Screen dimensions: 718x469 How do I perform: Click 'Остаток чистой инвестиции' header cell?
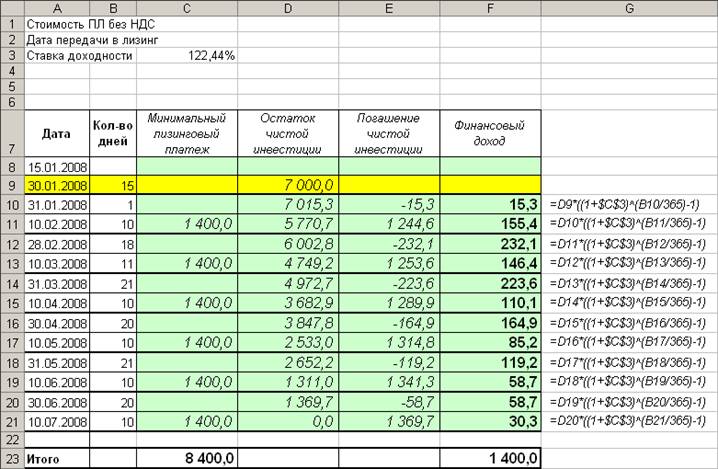(288, 132)
